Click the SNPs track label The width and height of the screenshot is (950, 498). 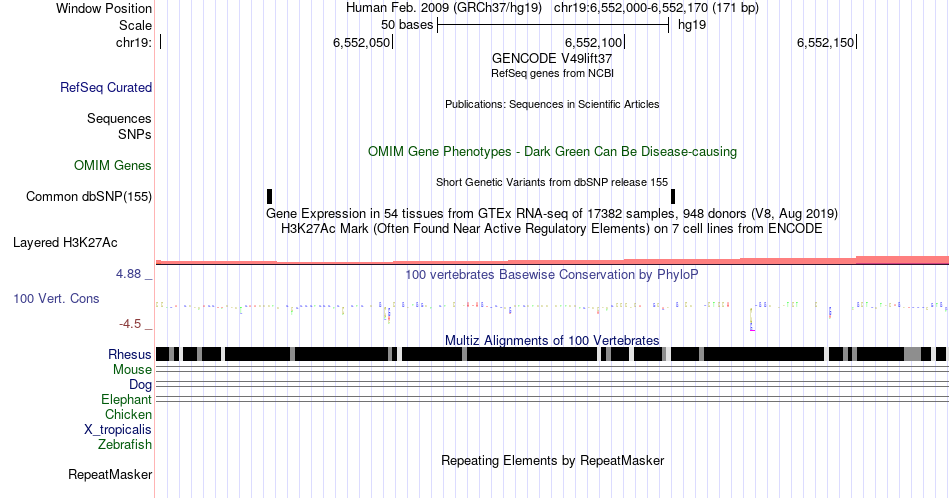coord(135,134)
